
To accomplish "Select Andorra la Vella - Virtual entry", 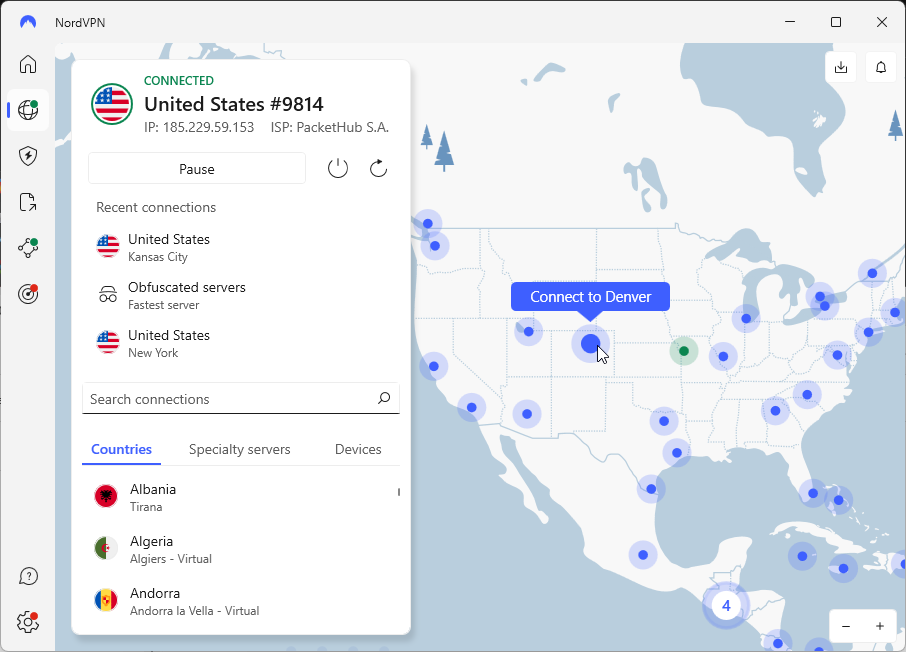I will pos(241,601).
